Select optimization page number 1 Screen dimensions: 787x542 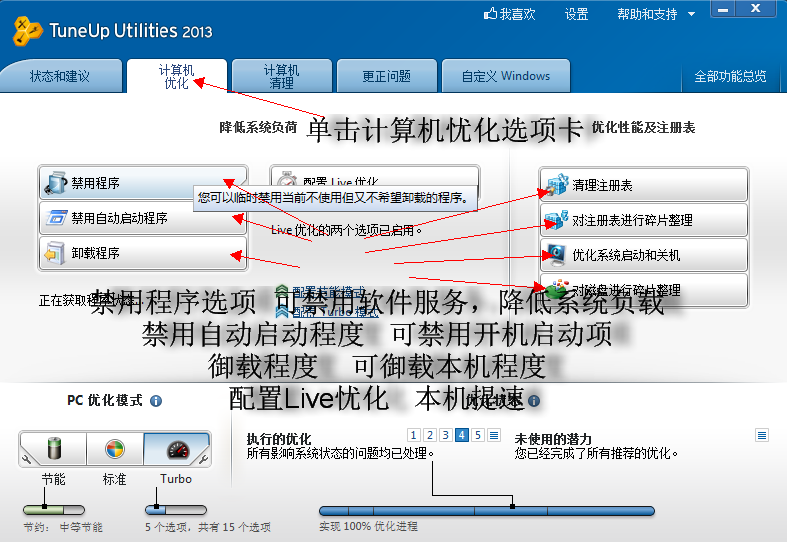tap(414, 435)
